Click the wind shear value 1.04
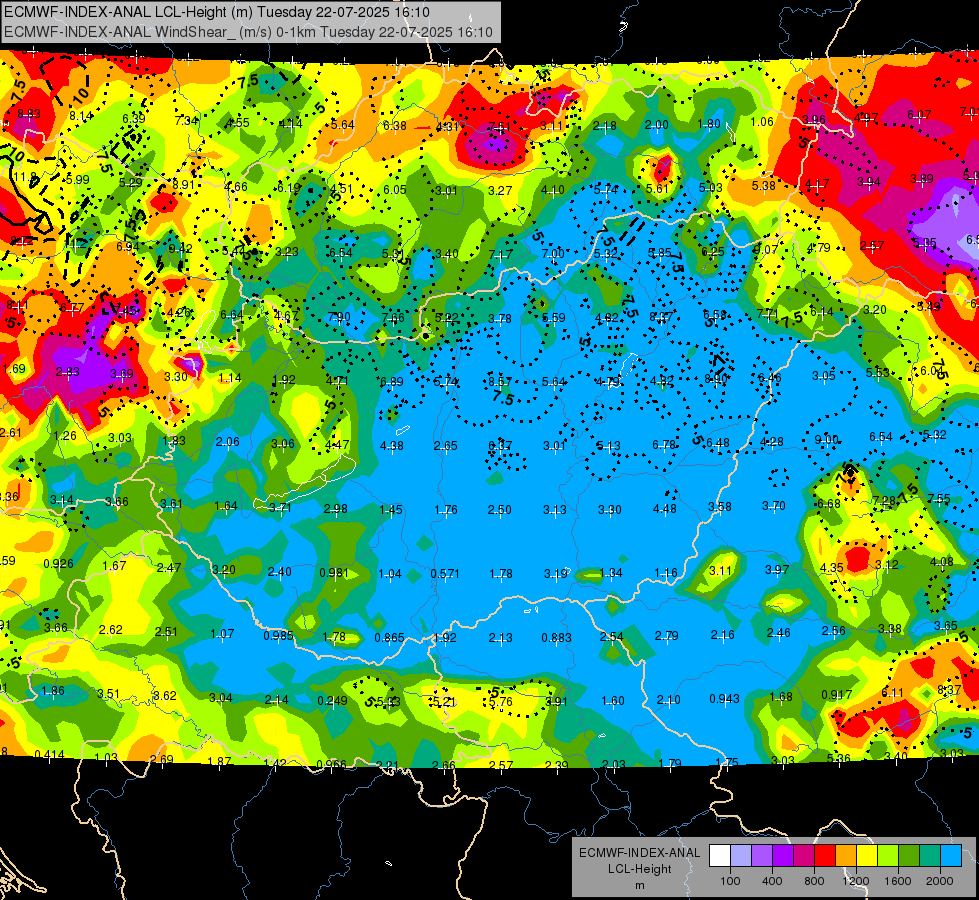This screenshot has height=900, width=979. [390, 574]
